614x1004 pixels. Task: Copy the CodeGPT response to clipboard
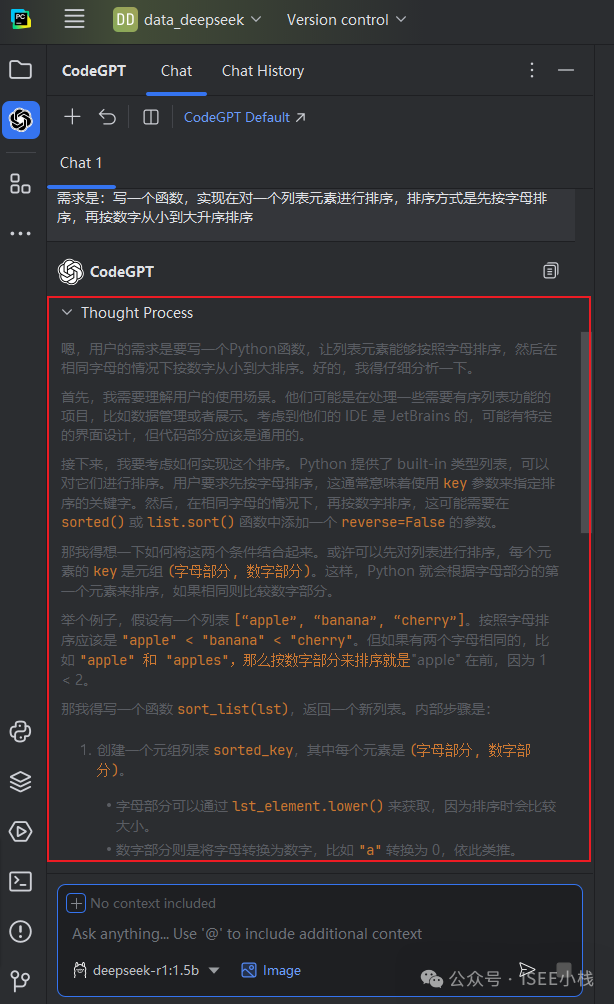point(551,271)
